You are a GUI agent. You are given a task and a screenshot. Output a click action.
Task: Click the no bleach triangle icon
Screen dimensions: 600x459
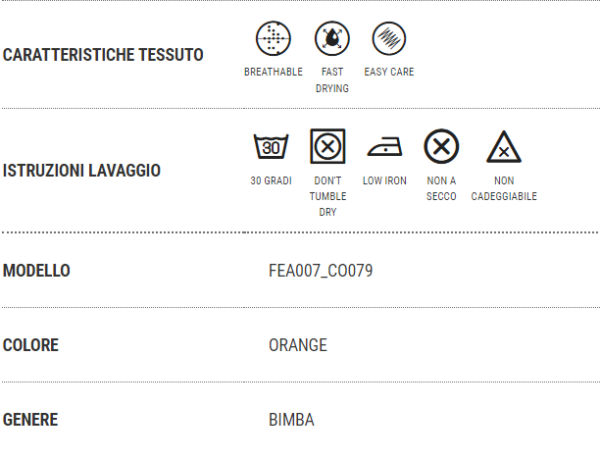pyautogui.click(x=504, y=147)
